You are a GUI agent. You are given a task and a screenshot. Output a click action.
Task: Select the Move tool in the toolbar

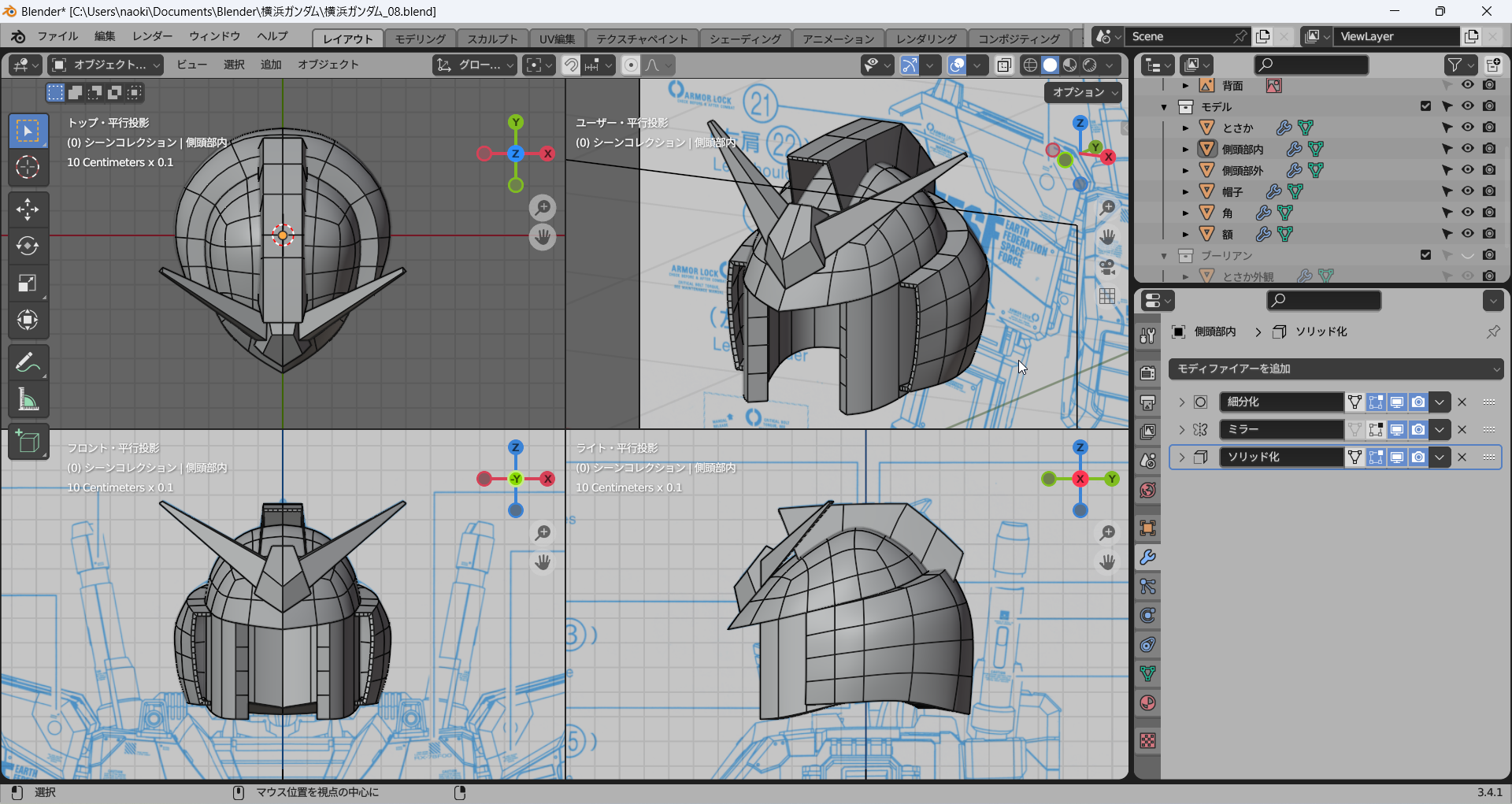point(28,209)
